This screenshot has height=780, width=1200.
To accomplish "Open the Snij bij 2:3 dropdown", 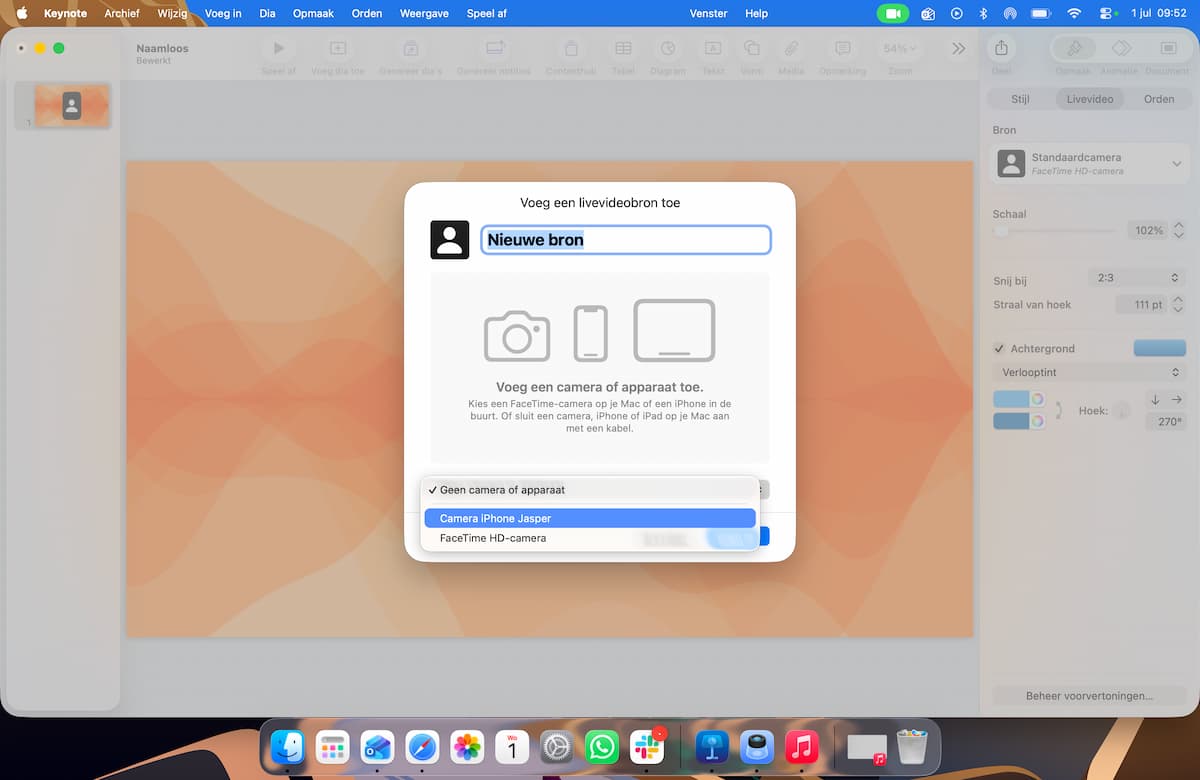I will tap(1137, 278).
